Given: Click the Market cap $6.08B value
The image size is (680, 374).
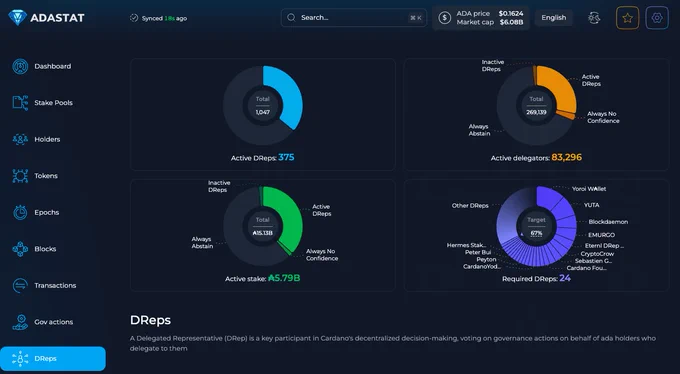Looking at the screenshot, I should click(511, 22).
